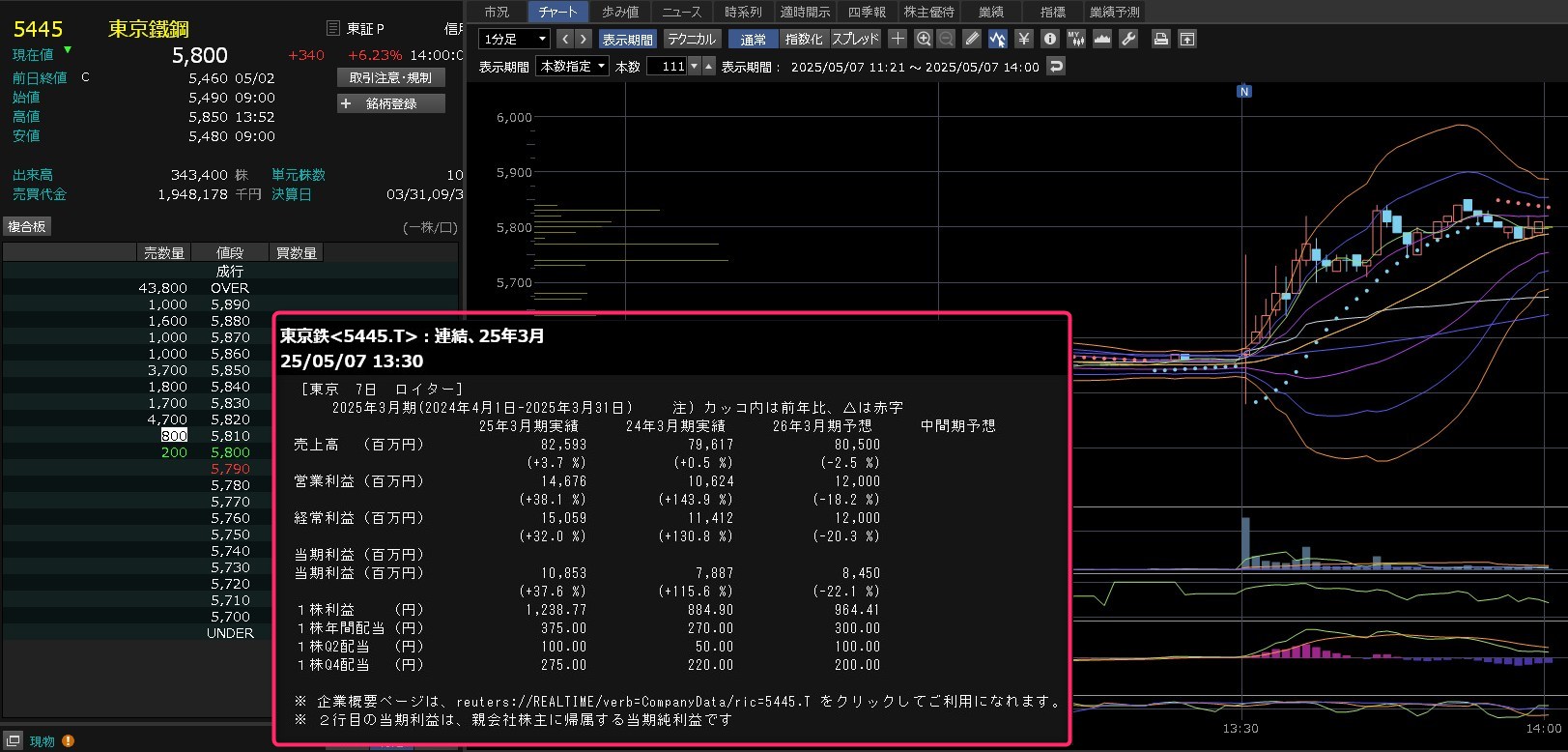Click the 本数 input field showing 111
This screenshot has height=752, width=1568.
click(667, 67)
